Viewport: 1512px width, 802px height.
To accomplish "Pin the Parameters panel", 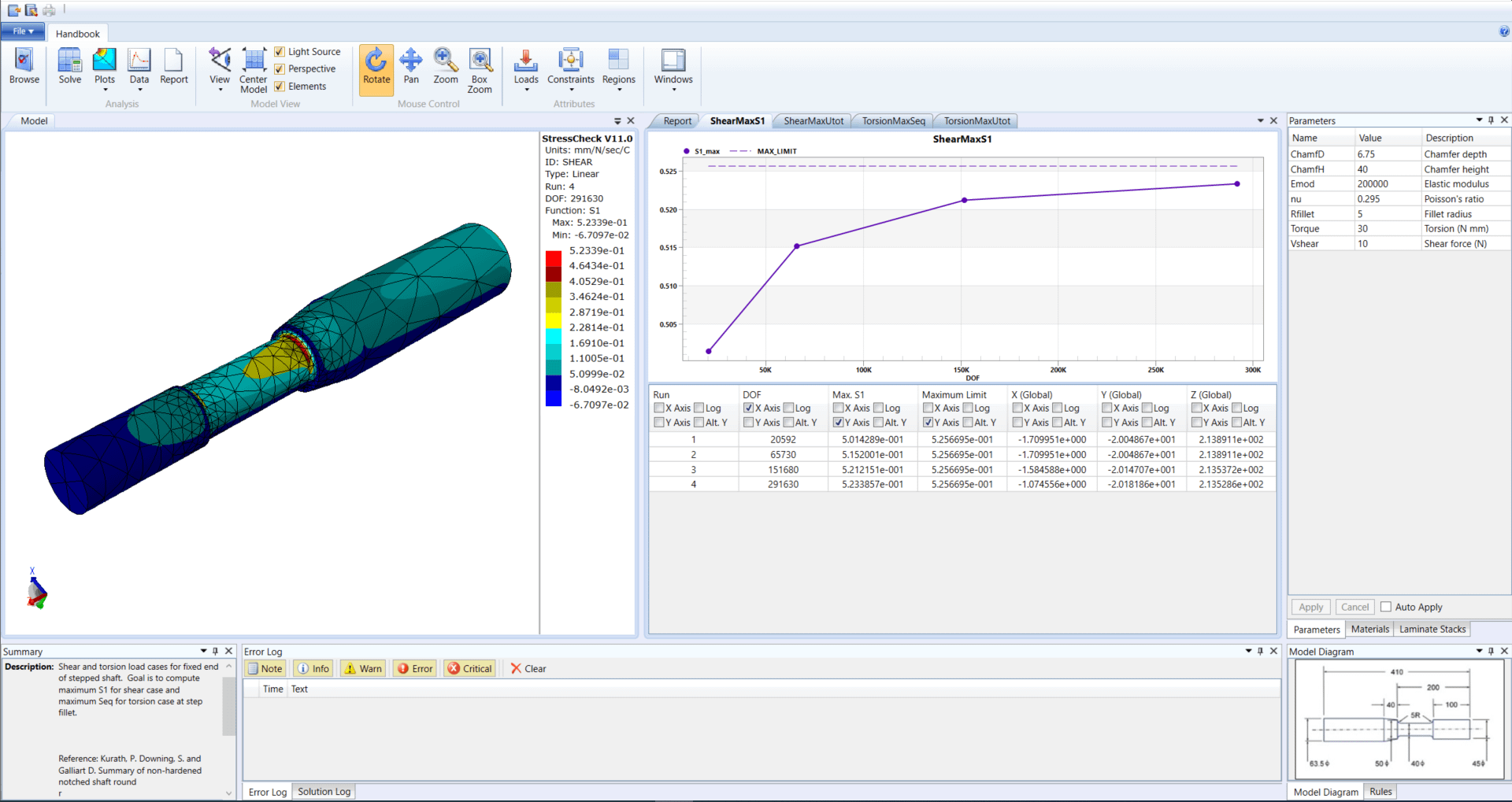I will (x=1491, y=120).
